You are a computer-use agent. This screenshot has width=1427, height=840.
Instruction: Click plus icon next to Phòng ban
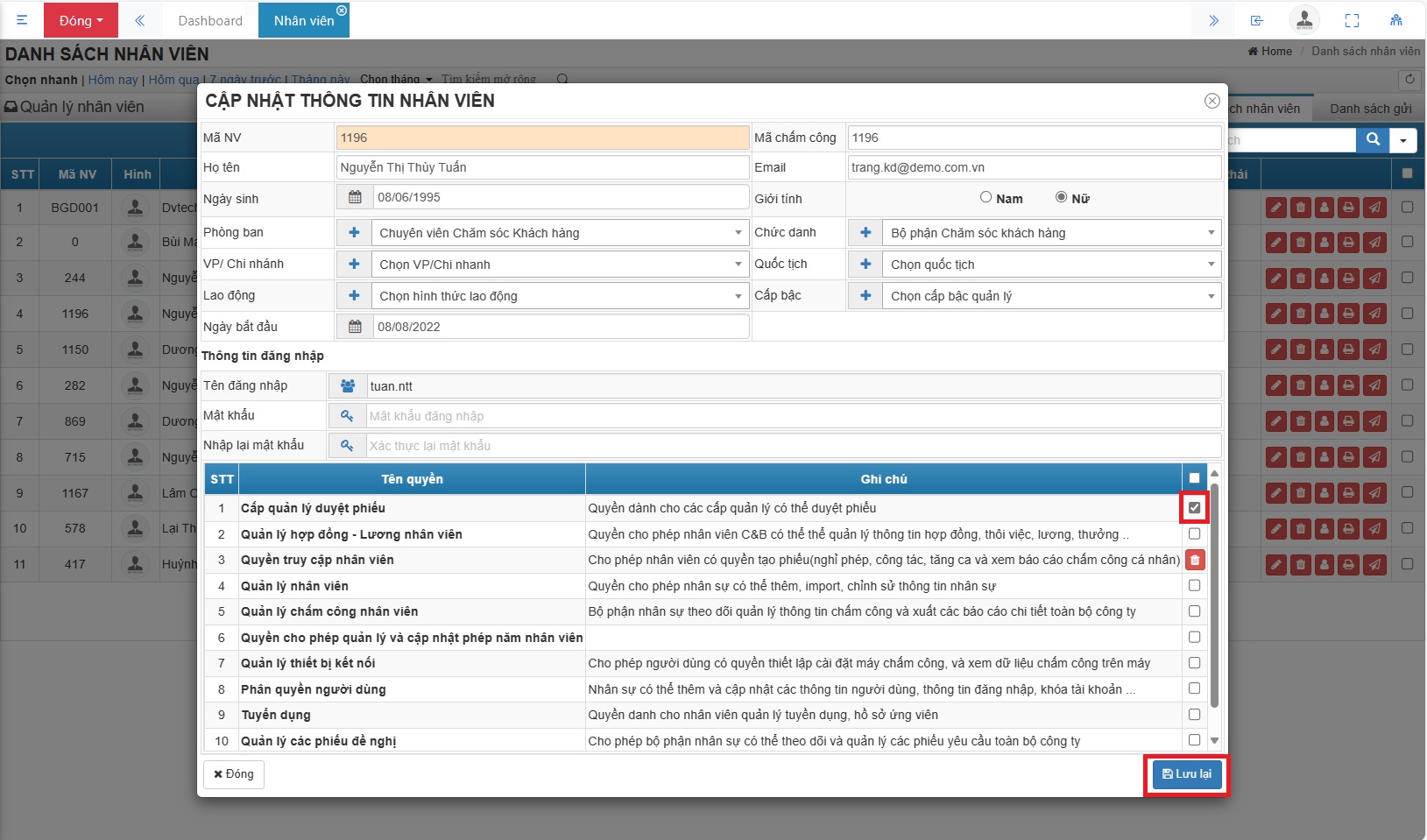pyautogui.click(x=354, y=233)
